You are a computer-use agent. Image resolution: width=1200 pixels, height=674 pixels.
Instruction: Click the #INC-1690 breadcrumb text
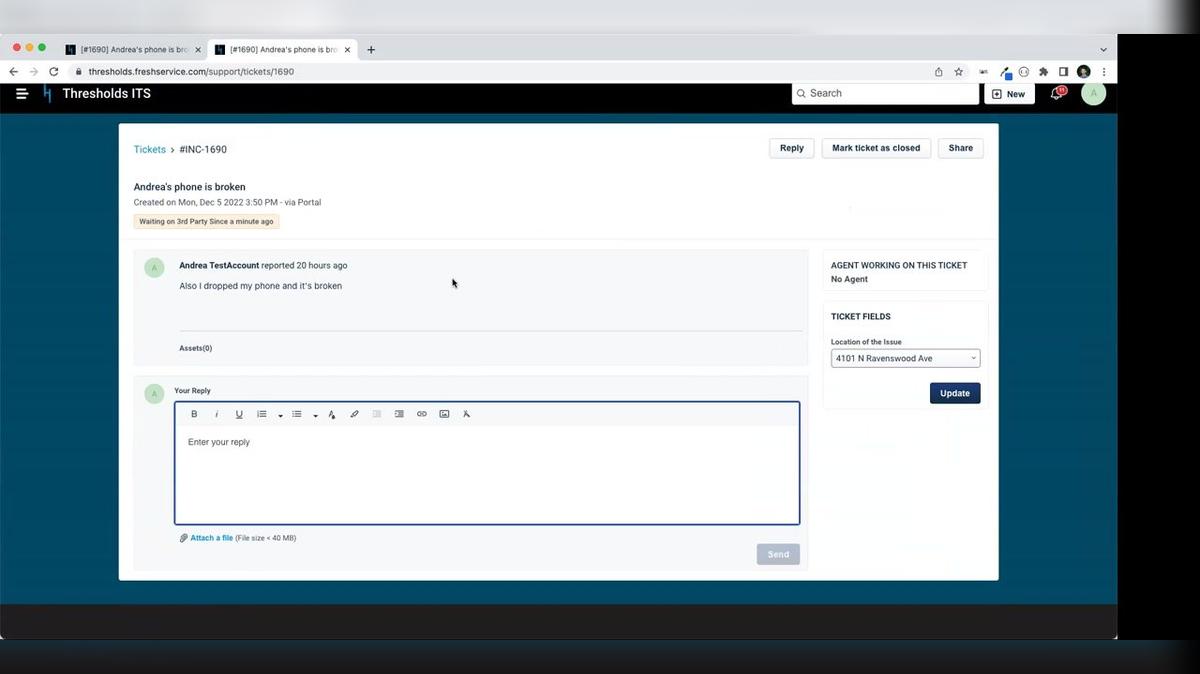(203, 149)
